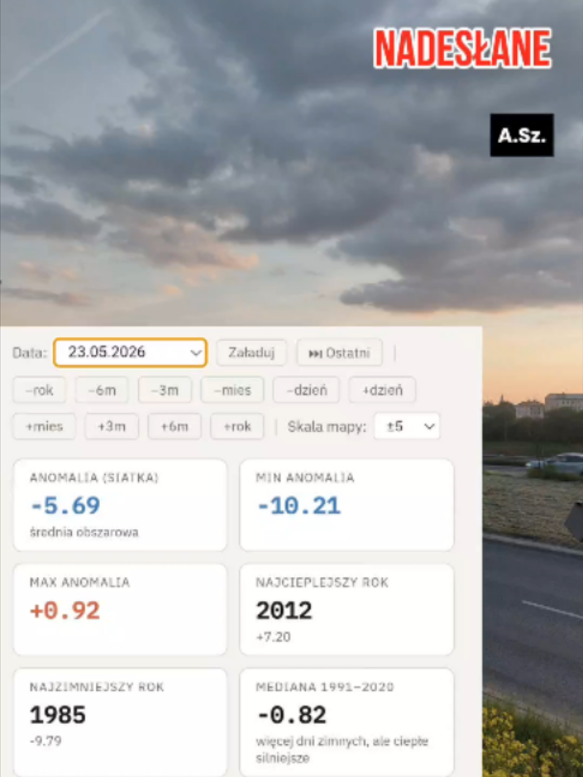Go back one month with -mies
The width and height of the screenshot is (583, 777).
232,390
